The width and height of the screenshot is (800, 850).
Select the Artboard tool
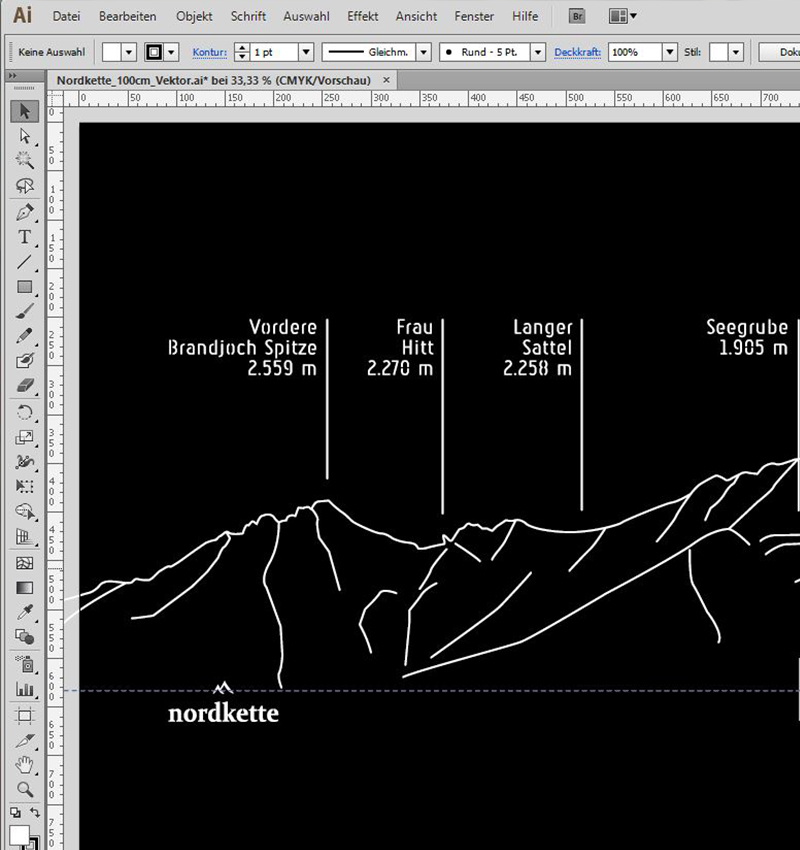pyautogui.click(x=24, y=716)
